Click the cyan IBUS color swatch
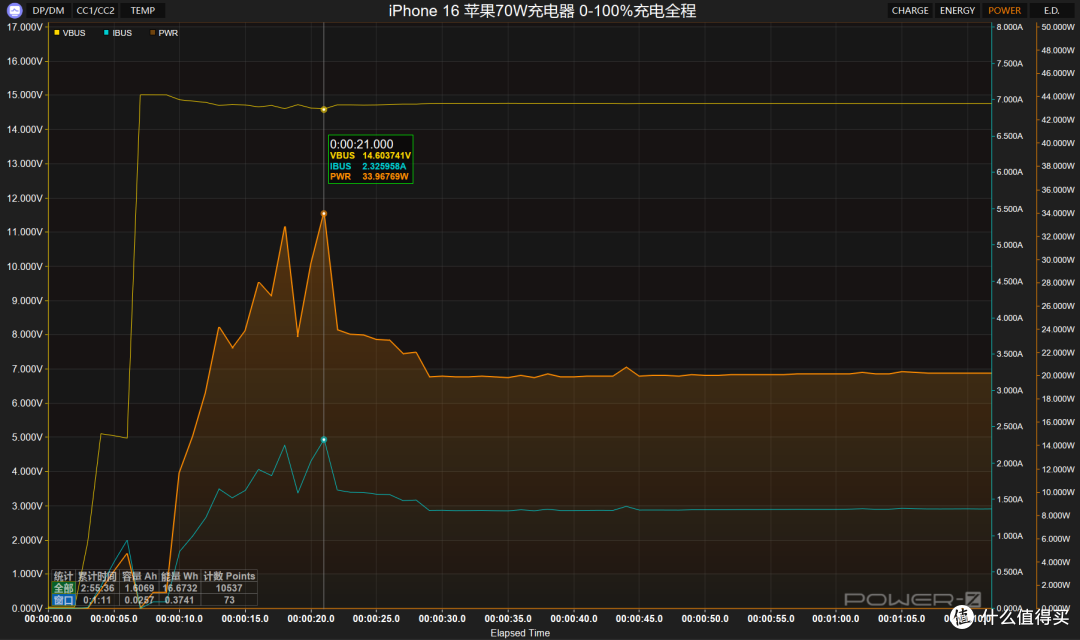 tap(106, 32)
